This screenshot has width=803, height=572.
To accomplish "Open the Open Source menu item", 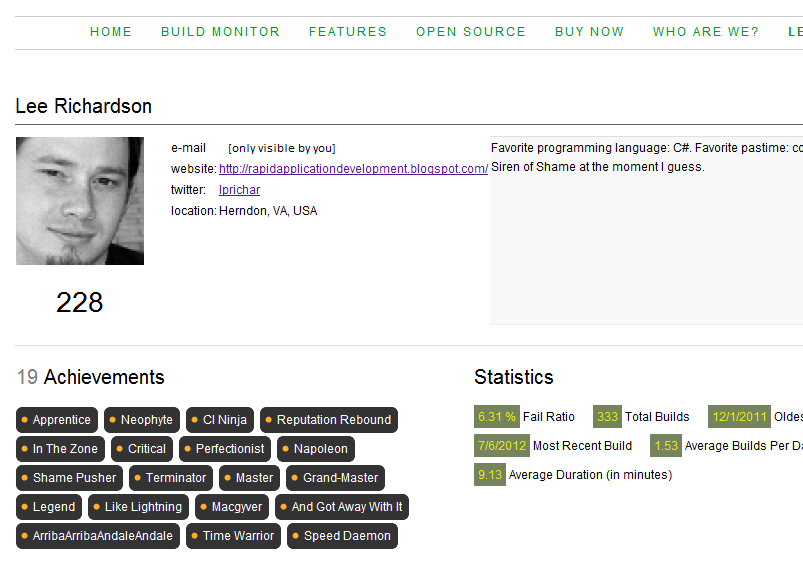I will point(471,32).
